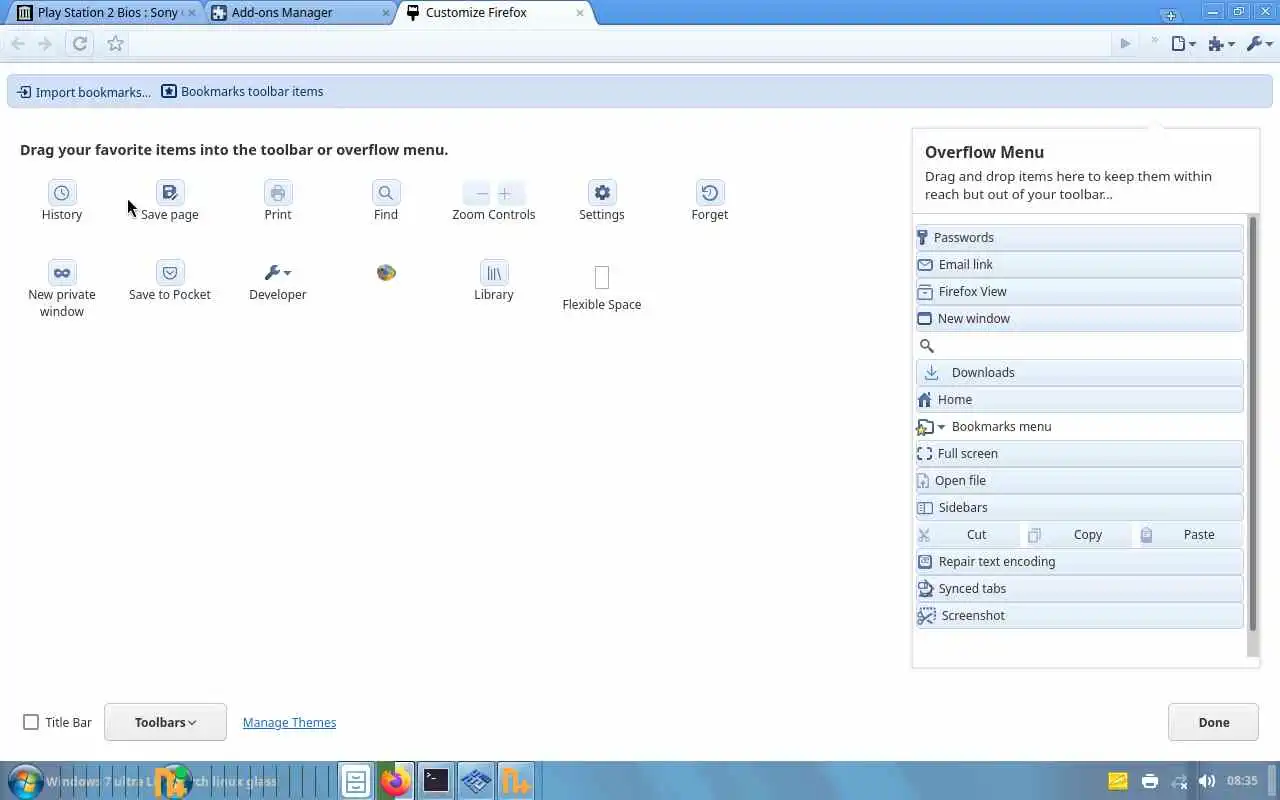
Task: Switch to the Add-ons Manager tab
Action: (x=300, y=13)
